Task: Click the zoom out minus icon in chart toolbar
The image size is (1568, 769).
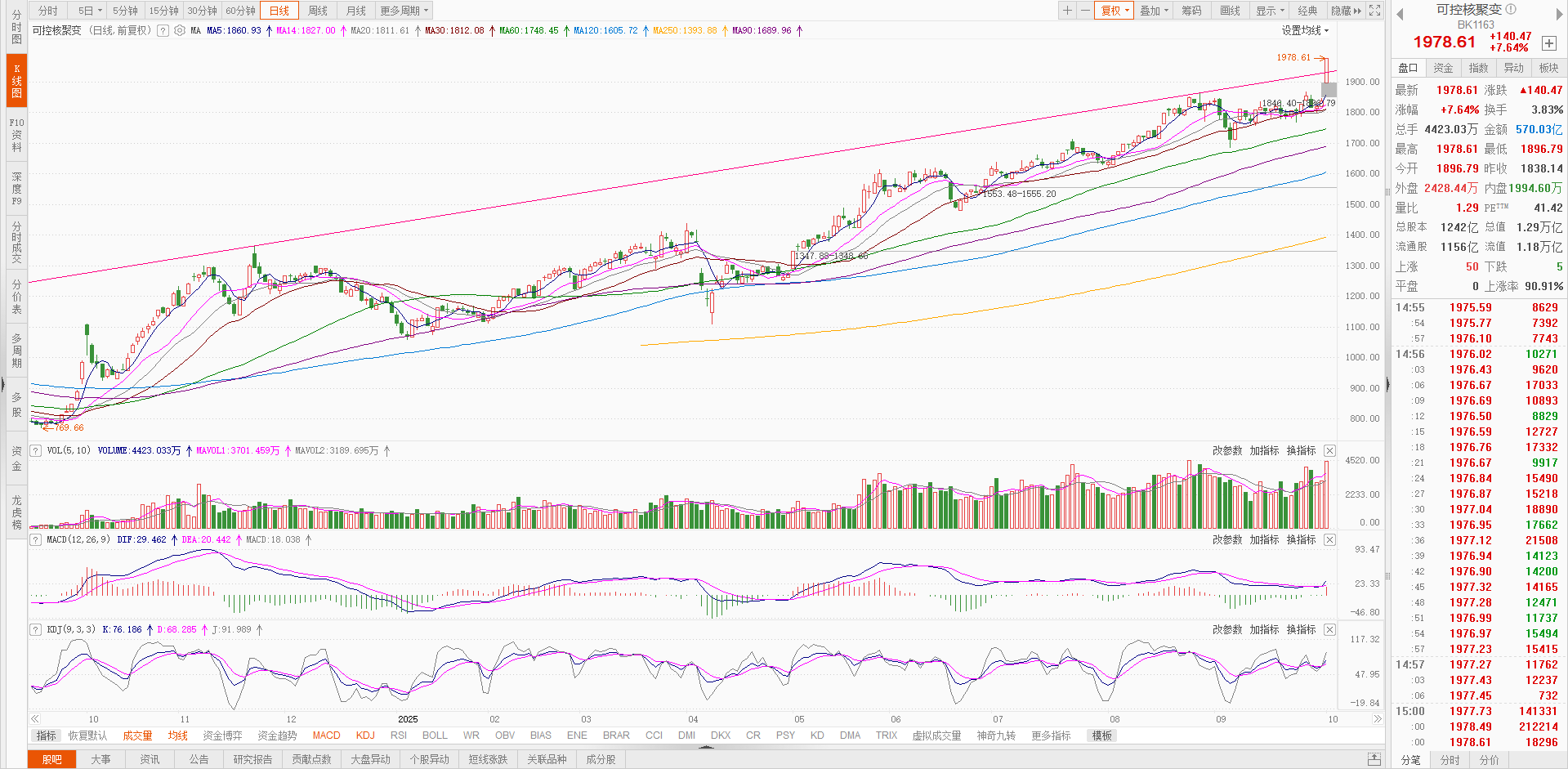Action: pyautogui.click(x=1085, y=11)
